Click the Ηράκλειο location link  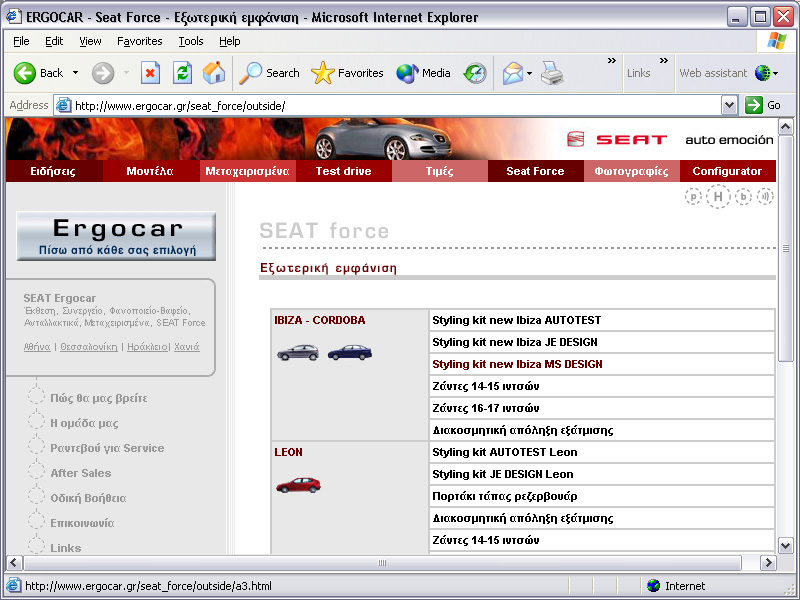[147, 347]
